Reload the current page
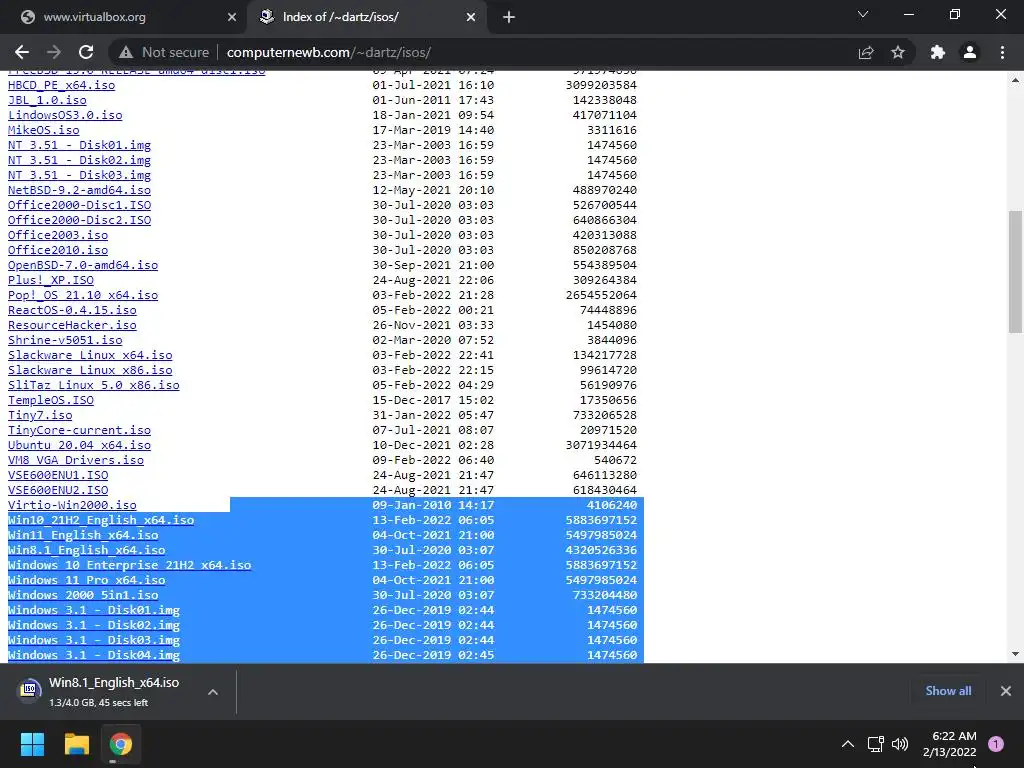The width and height of the screenshot is (1024, 768). point(86,52)
